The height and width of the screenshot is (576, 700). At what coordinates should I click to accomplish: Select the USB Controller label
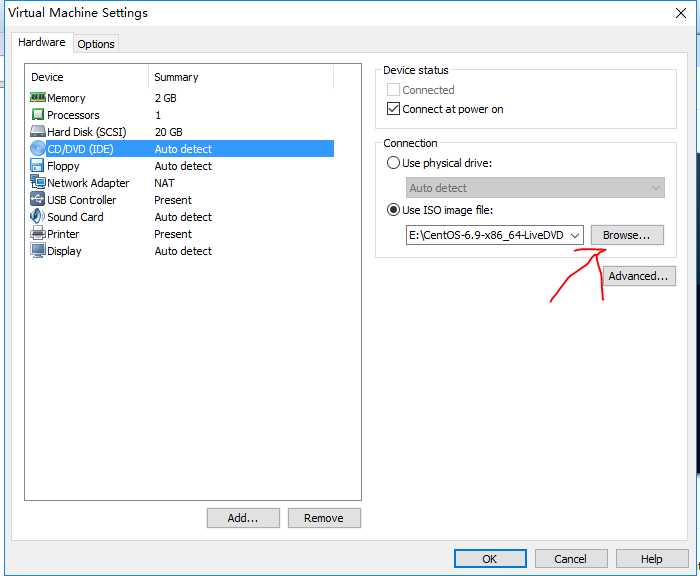[81, 200]
